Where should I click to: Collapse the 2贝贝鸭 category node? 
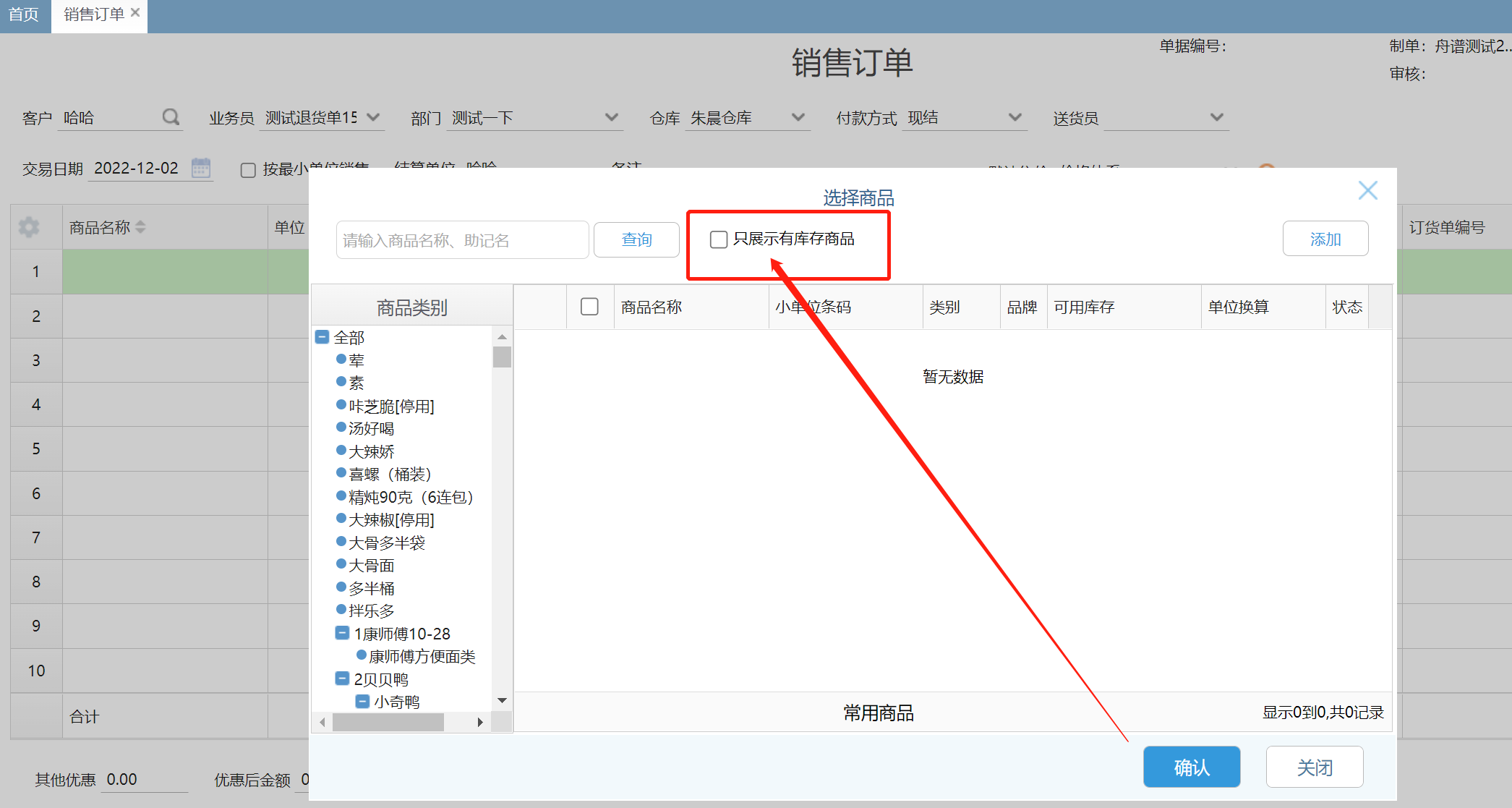(x=343, y=679)
